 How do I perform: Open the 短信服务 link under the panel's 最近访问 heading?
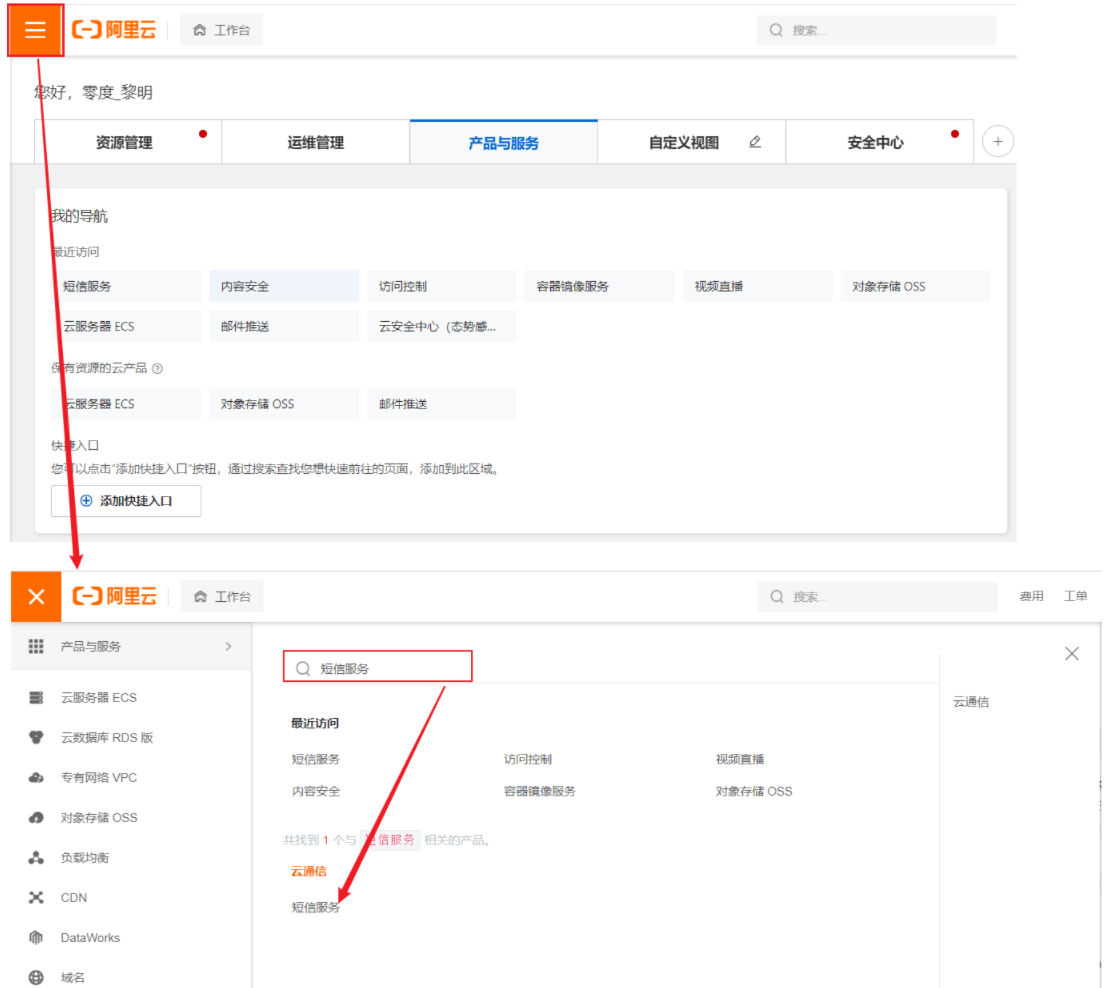tap(315, 759)
